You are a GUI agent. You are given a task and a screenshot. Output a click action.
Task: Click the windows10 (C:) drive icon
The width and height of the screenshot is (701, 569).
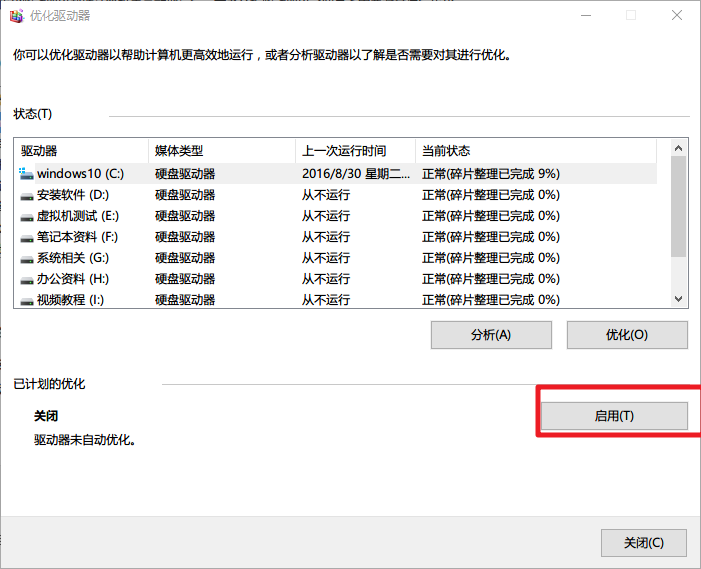[27, 173]
